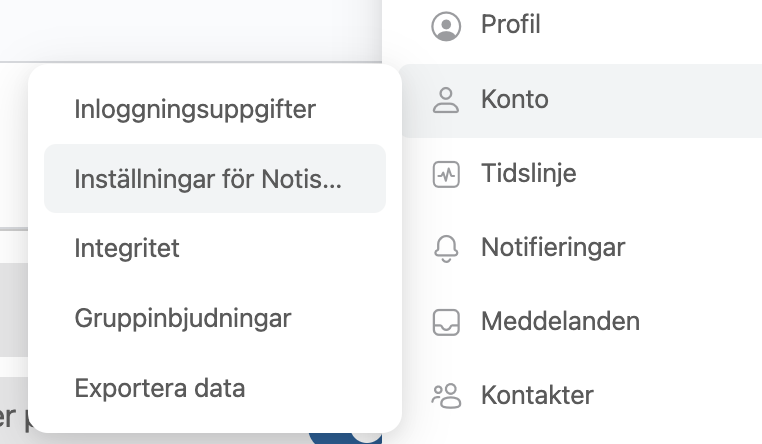762x444 pixels.
Task: Select Exportera data in the submenu
Action: click(x=159, y=388)
